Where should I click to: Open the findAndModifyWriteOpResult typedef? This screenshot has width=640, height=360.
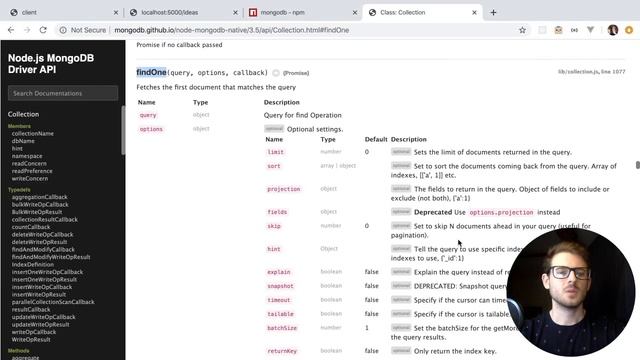pos(51,257)
